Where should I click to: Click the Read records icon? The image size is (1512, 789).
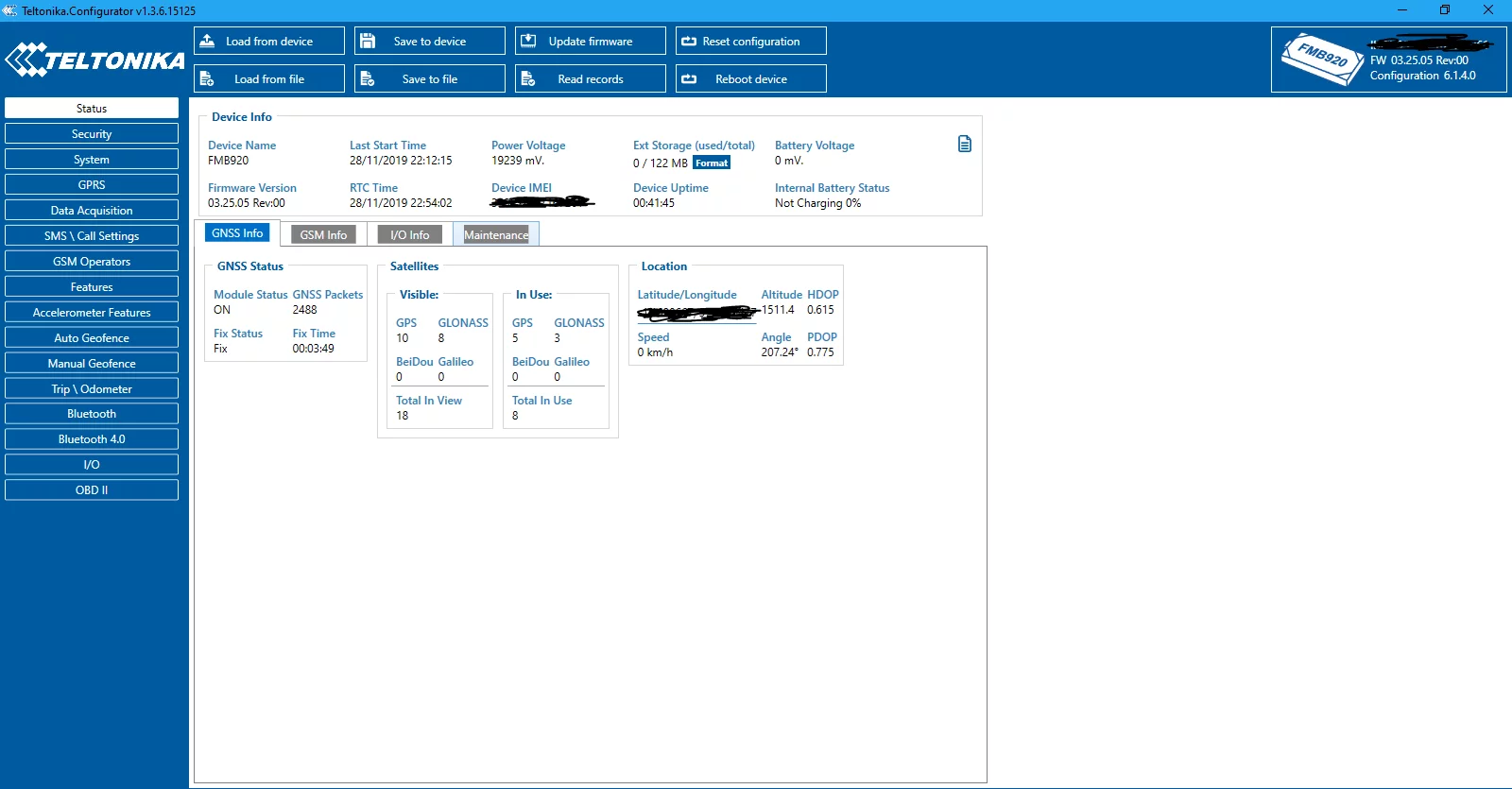528,78
